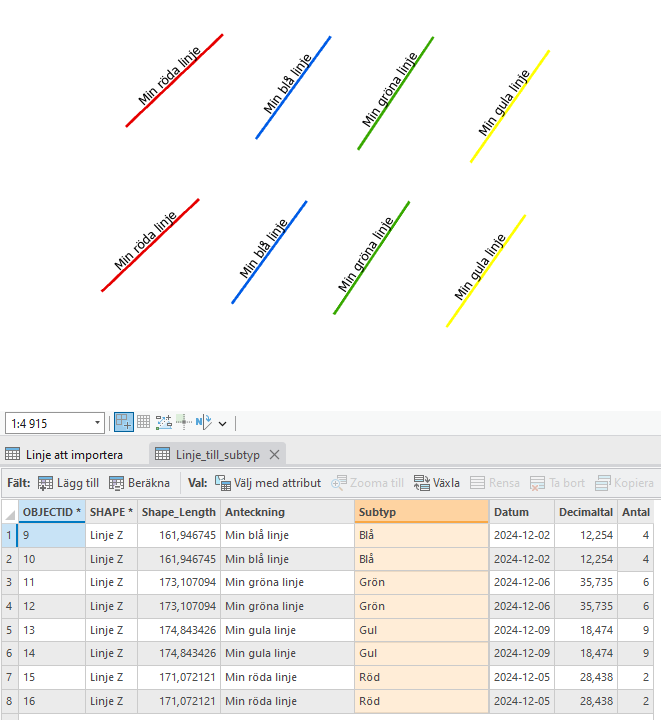
Task: Toggle the grid icon in the map toolbar
Action: click(144, 422)
